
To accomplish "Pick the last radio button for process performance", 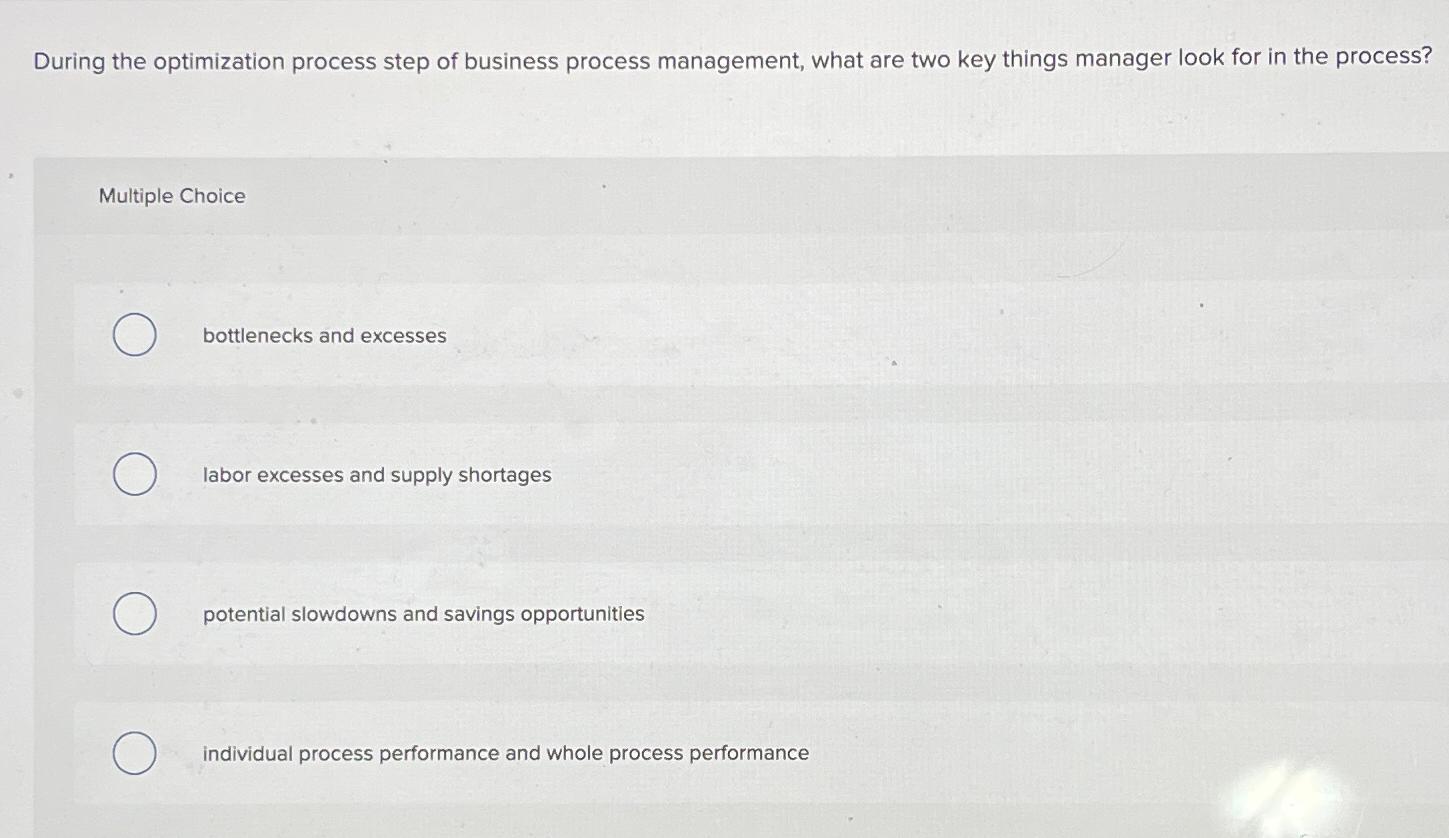I will (x=134, y=753).
